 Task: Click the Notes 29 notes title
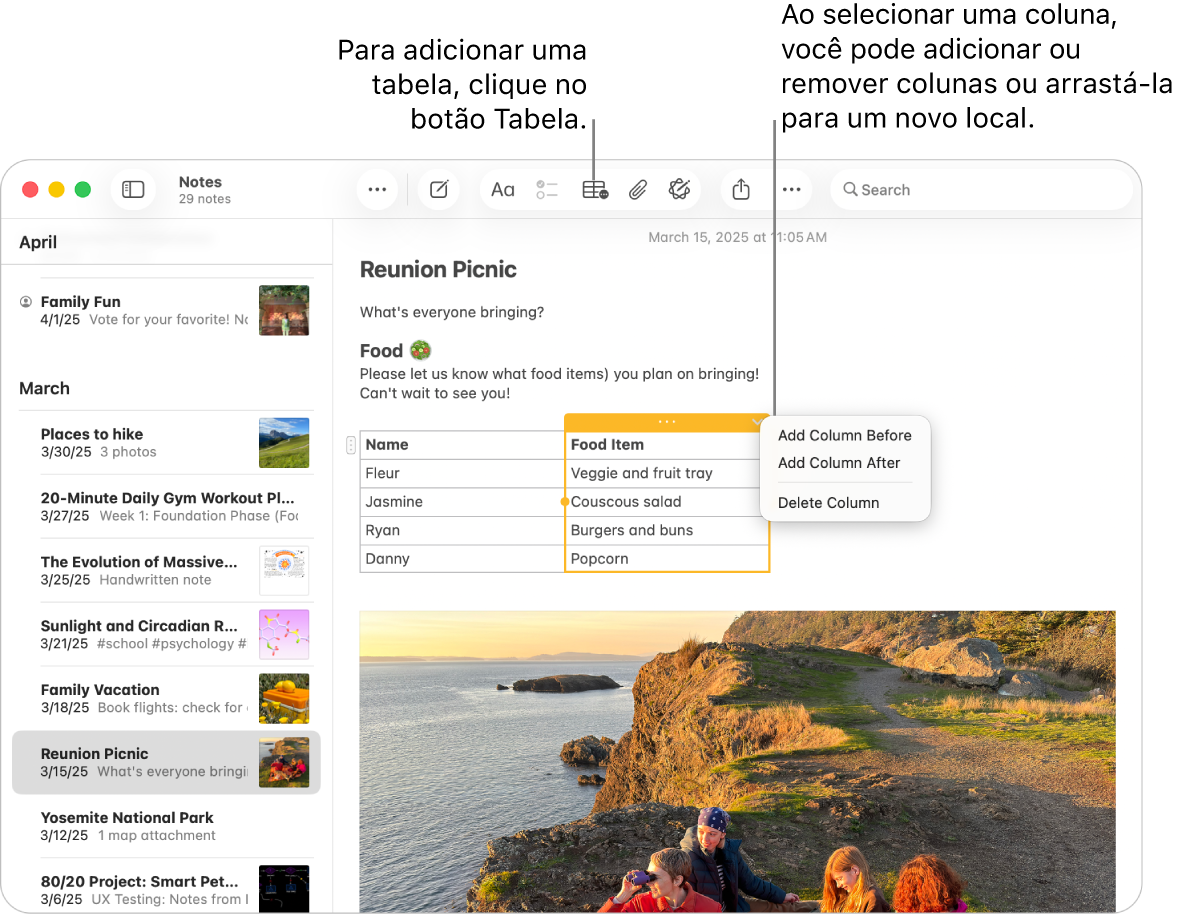tap(204, 190)
